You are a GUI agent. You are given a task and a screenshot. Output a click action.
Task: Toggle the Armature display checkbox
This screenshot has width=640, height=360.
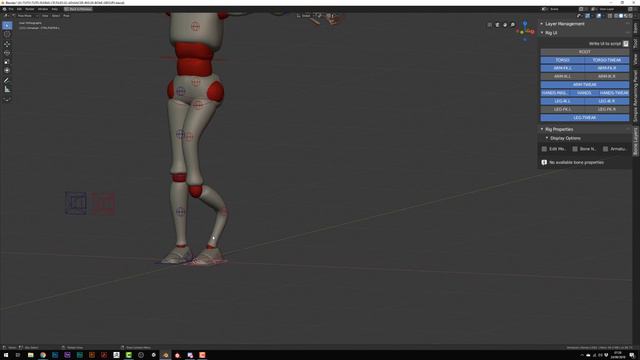605,149
